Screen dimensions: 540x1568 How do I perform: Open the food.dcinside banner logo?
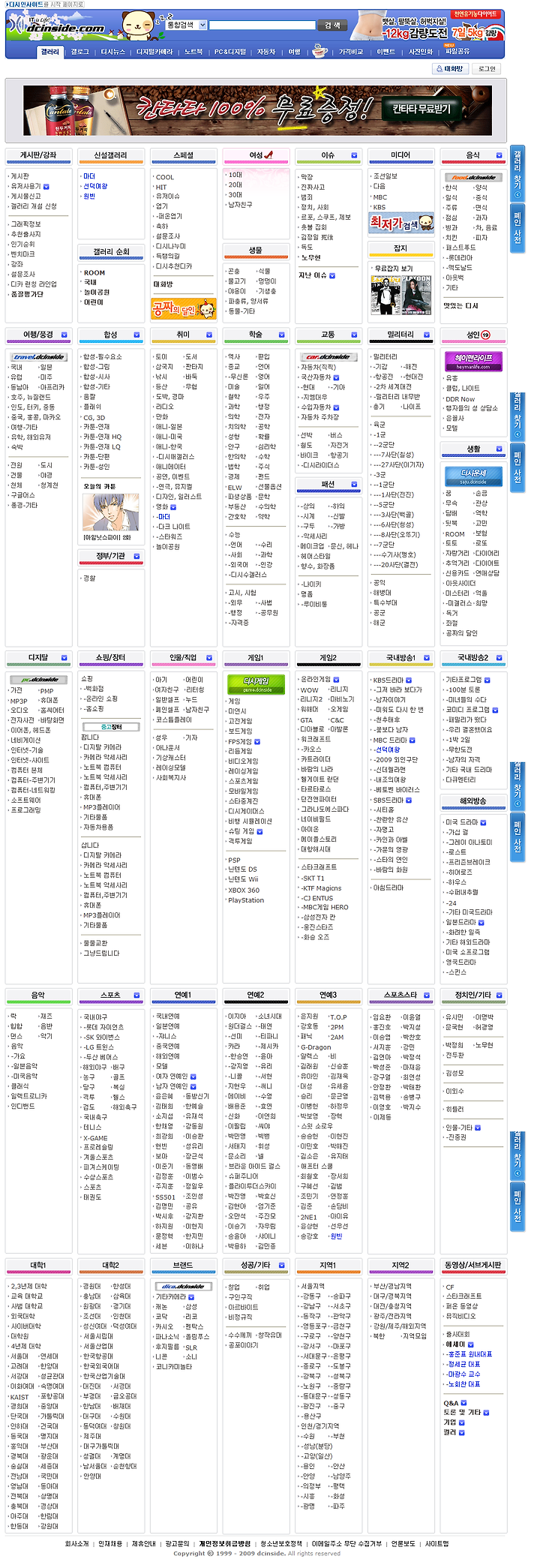[x=472, y=178]
